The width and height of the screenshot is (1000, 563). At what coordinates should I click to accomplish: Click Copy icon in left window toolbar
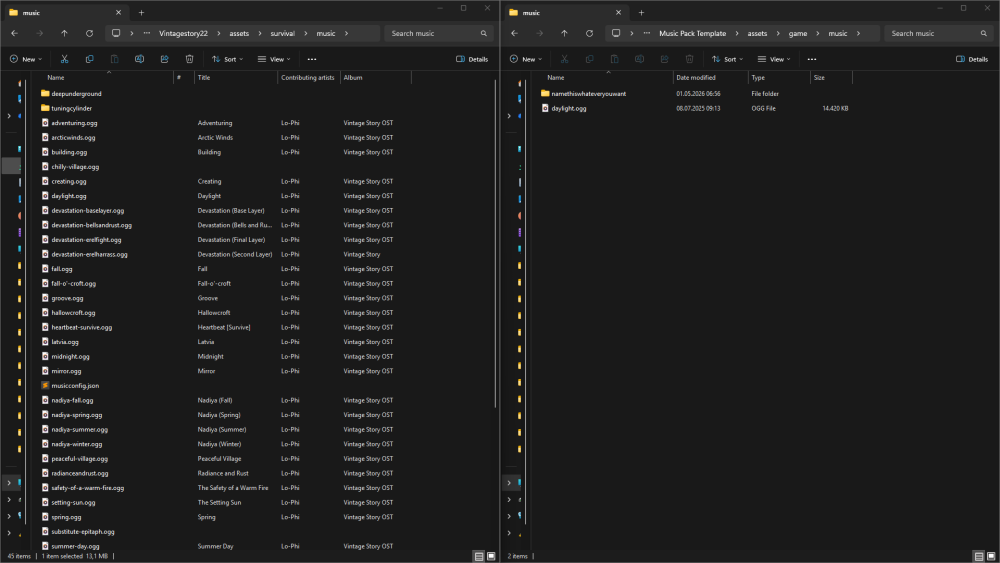tap(89, 59)
